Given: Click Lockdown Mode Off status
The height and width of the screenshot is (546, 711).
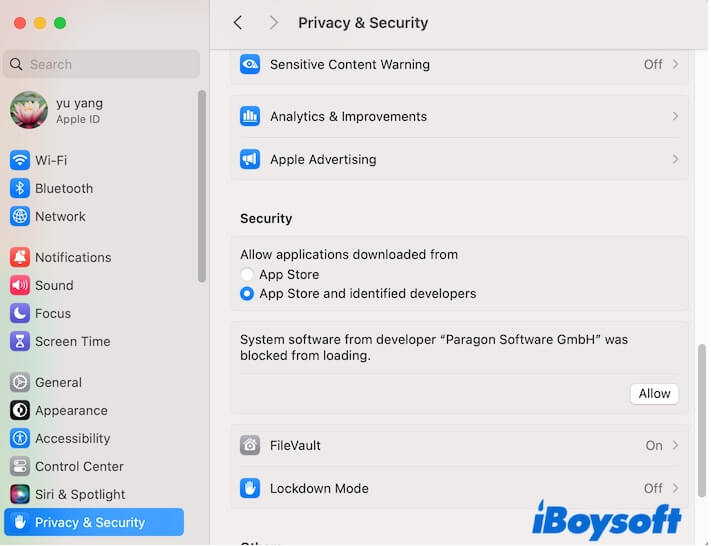Looking at the screenshot, I should 653,488.
